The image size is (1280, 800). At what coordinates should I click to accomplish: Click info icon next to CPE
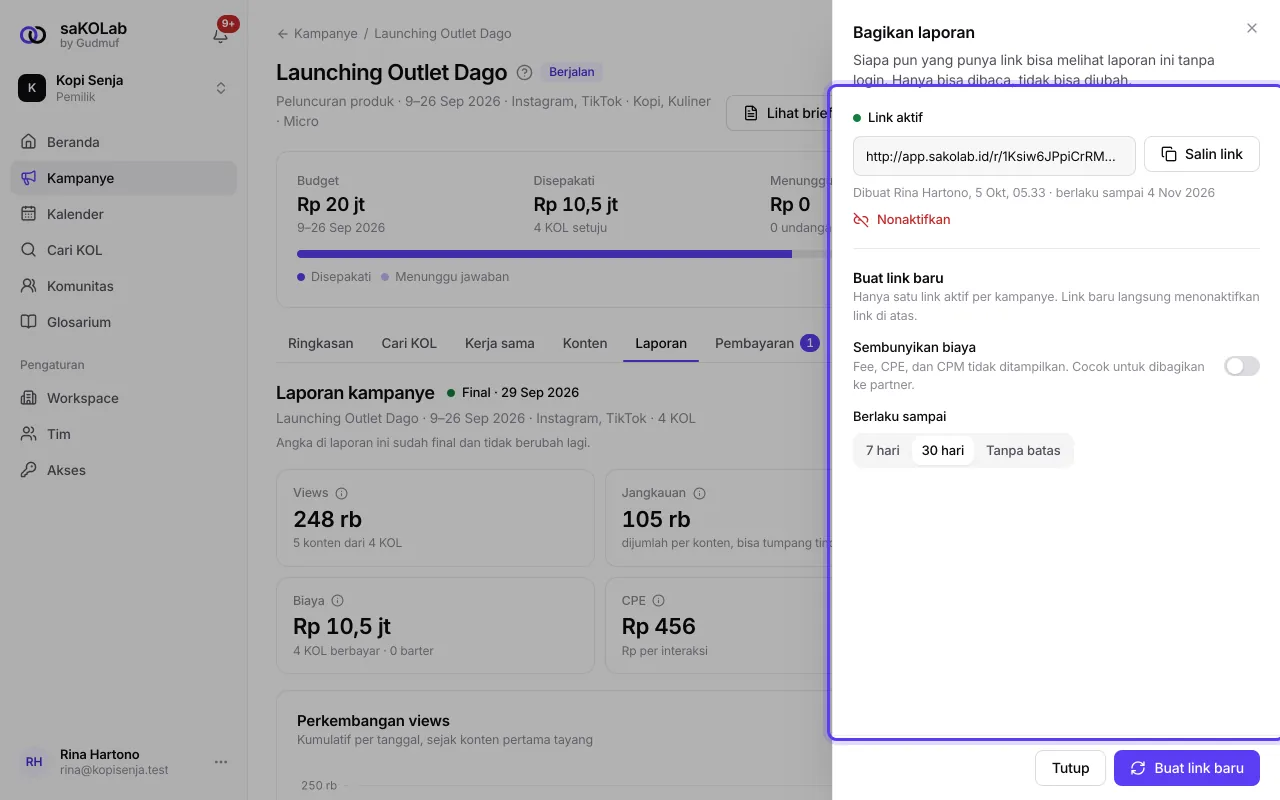(x=658, y=601)
